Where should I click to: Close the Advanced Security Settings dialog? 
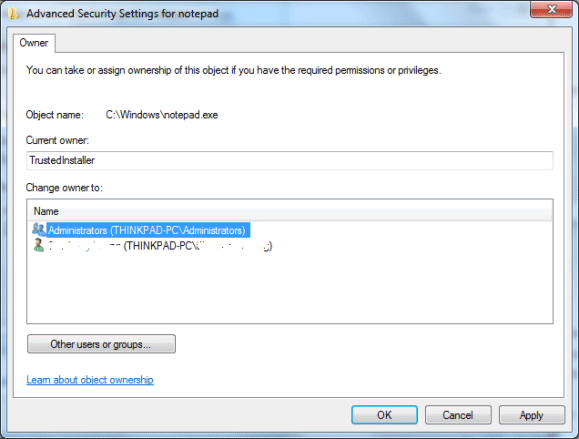coord(551,9)
